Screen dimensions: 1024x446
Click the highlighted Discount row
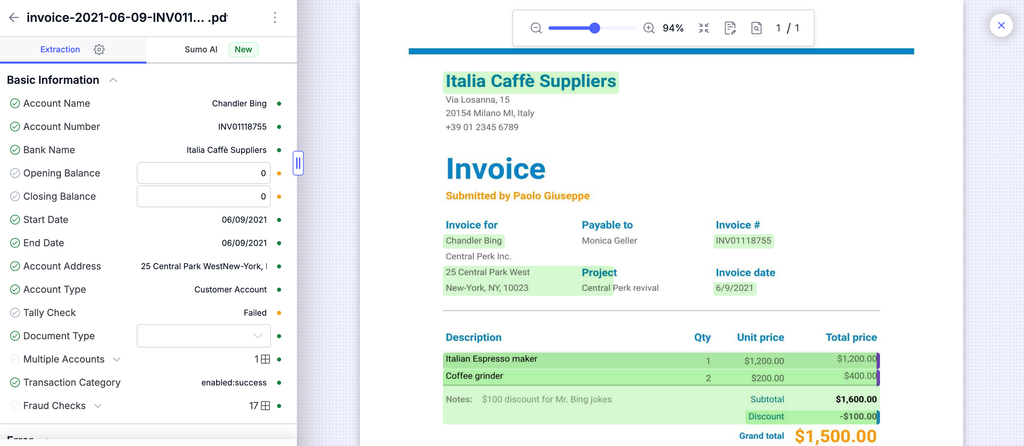[812, 417]
